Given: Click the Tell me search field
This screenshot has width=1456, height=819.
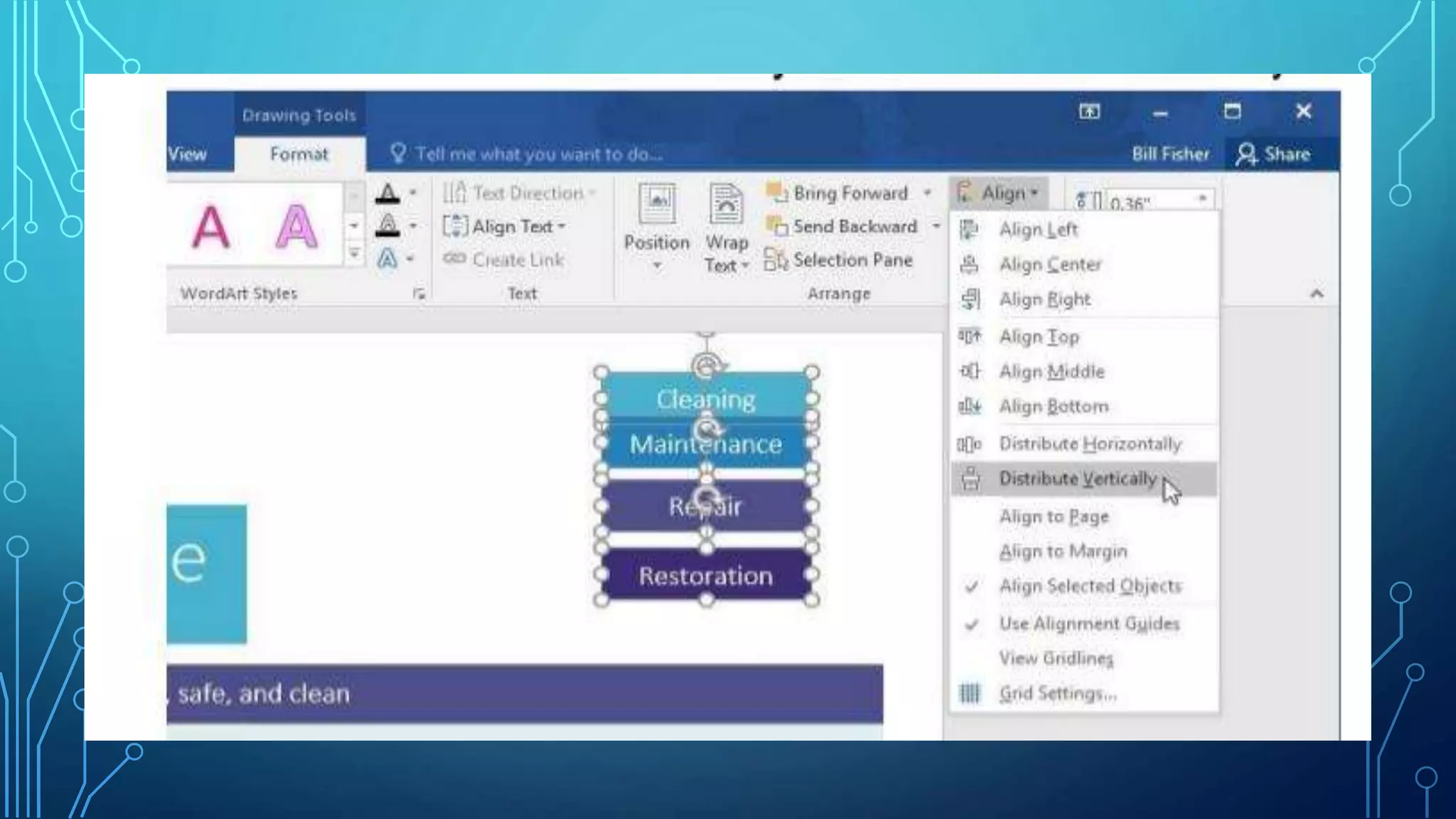Looking at the screenshot, I should click(538, 154).
